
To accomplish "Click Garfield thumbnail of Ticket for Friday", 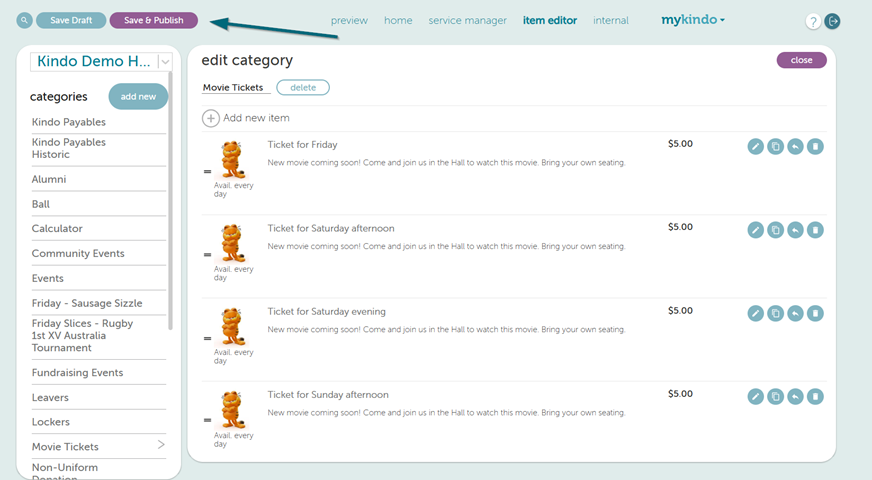I will [232, 160].
